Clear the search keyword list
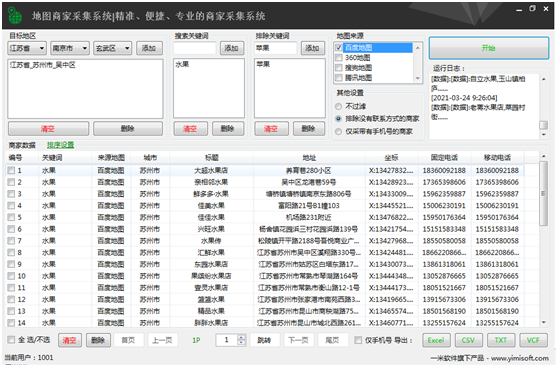Screen dimensions: 558x367 point(190,129)
